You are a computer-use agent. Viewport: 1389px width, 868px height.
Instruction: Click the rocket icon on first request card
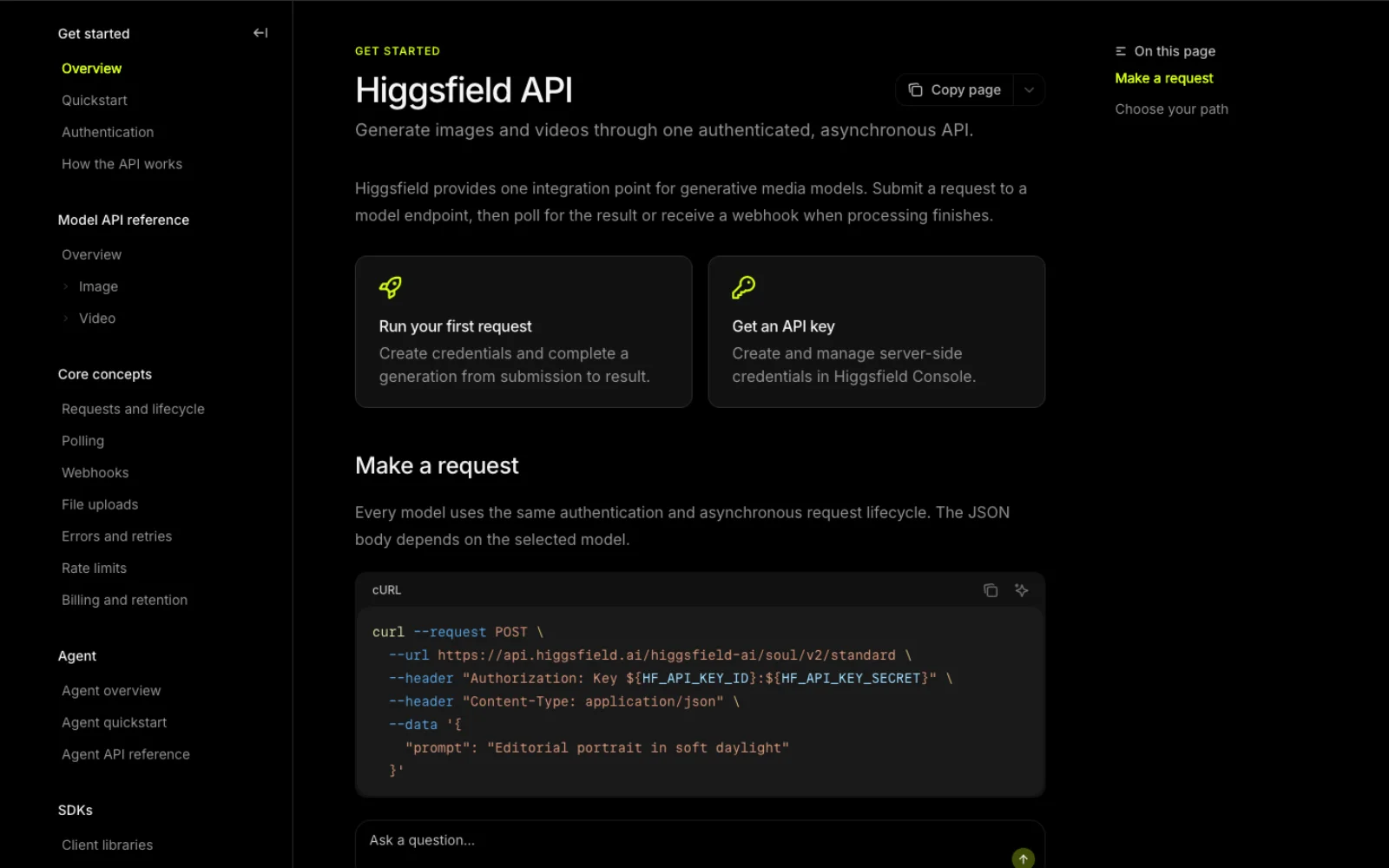click(391, 287)
